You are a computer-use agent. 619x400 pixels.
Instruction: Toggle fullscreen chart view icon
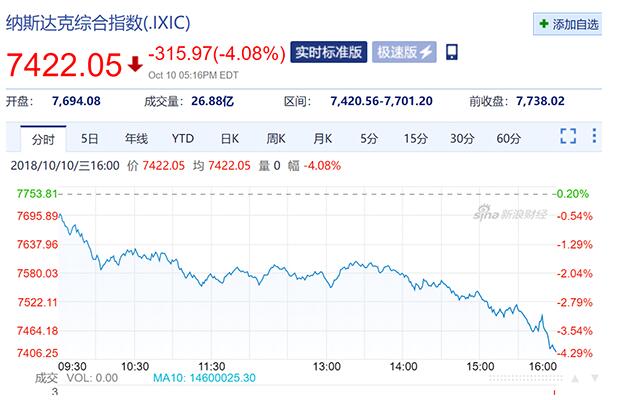pos(568,137)
